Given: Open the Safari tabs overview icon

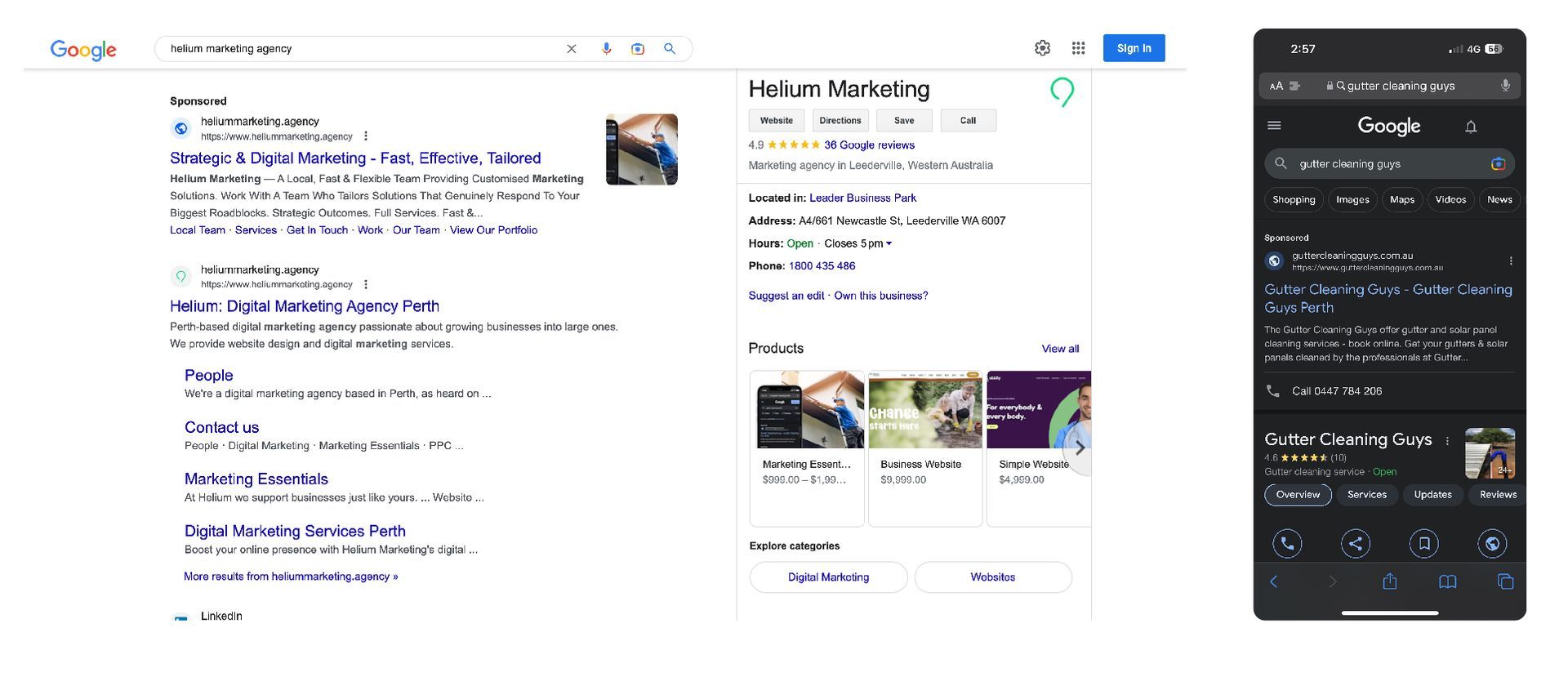Looking at the screenshot, I should click(1505, 581).
